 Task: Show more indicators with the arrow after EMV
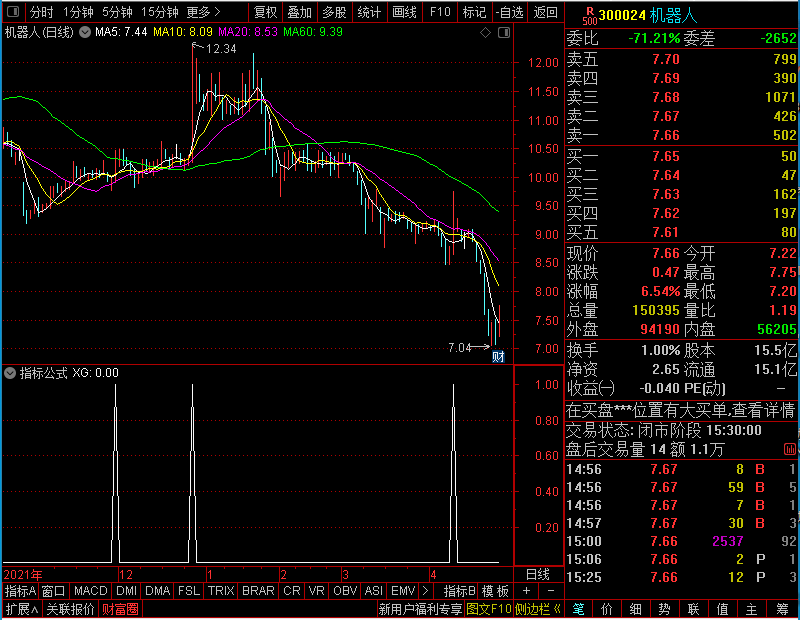click(x=426, y=591)
